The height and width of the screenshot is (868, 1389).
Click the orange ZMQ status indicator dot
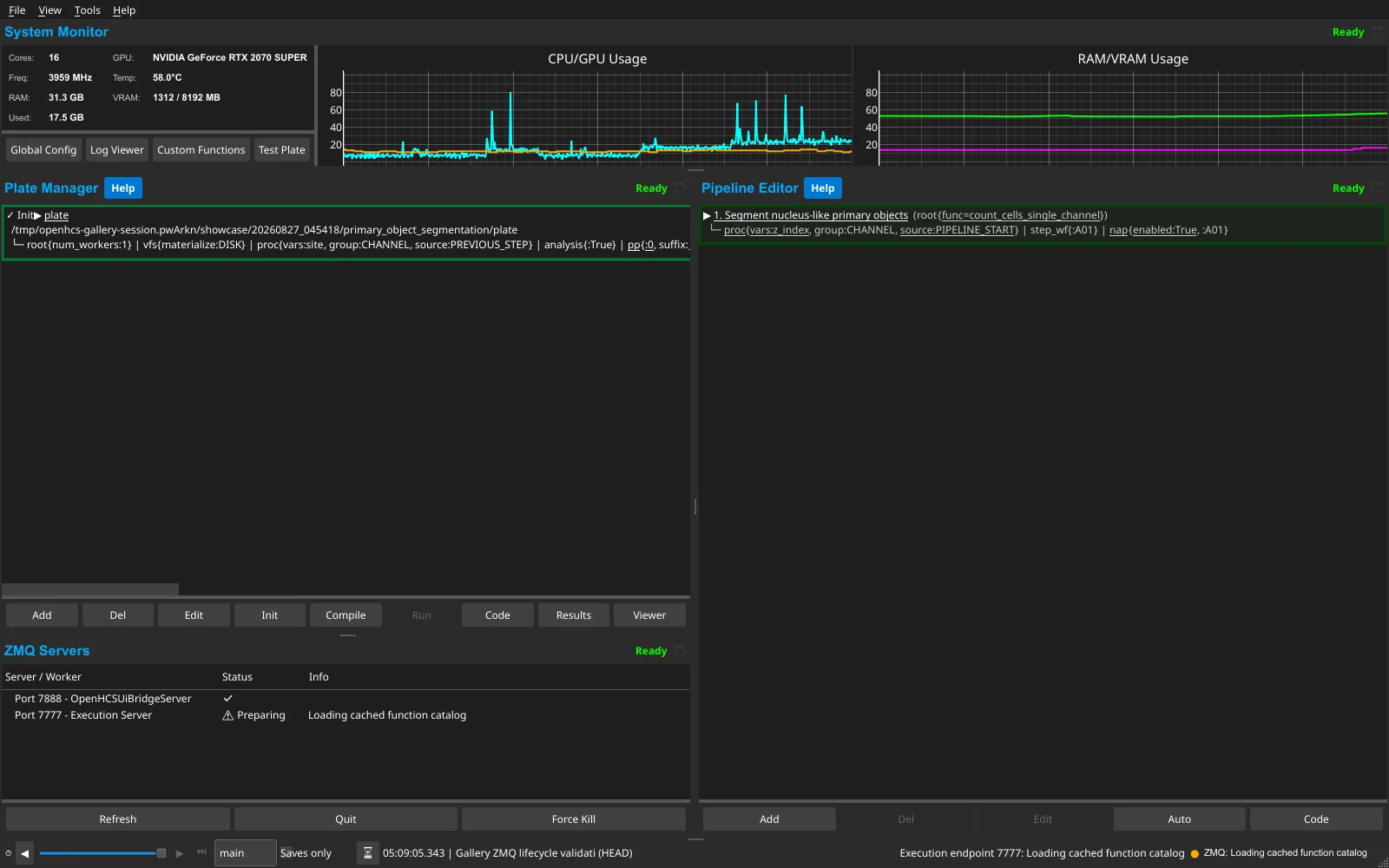click(1195, 854)
